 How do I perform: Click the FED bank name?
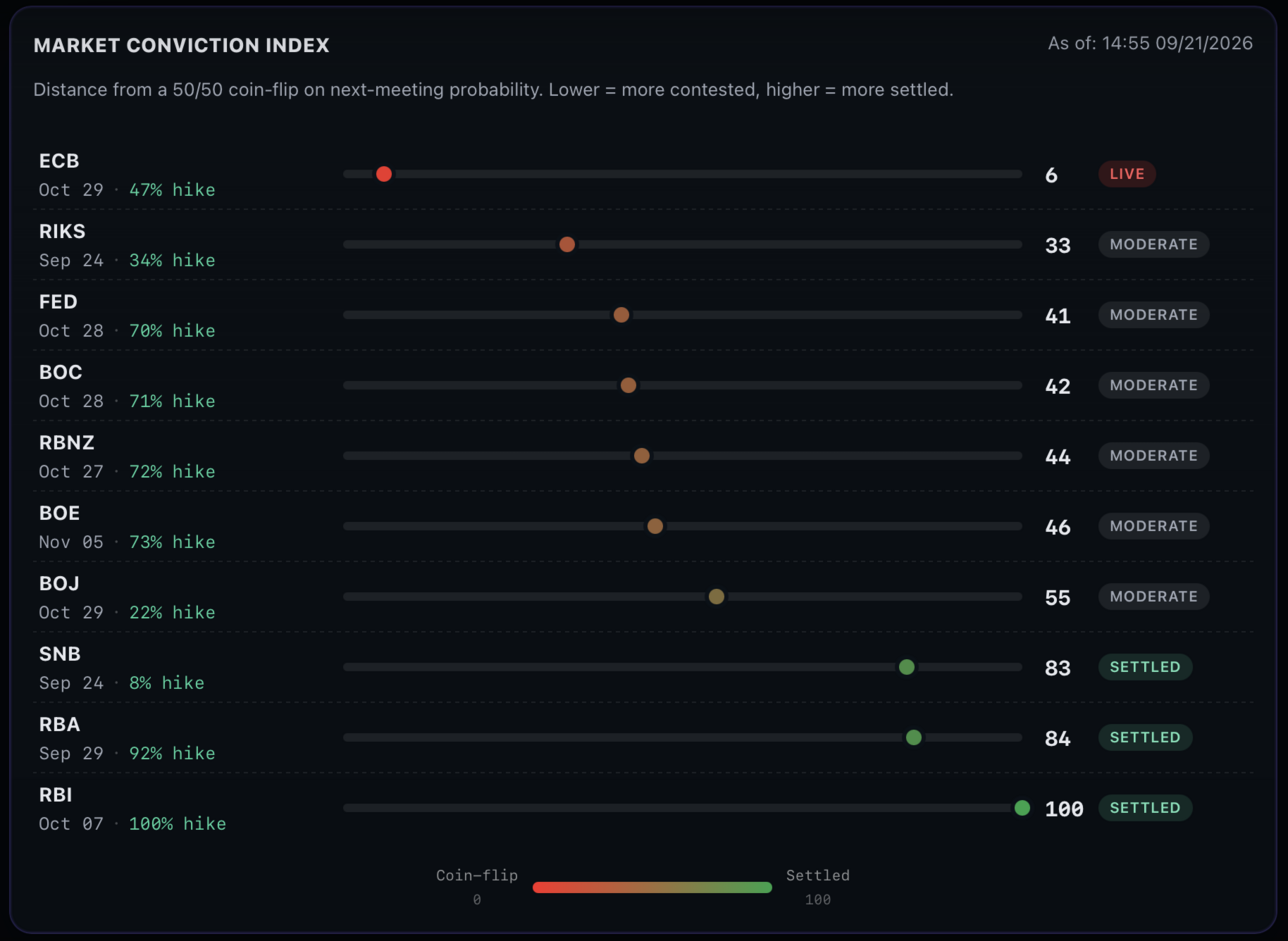[x=58, y=302]
